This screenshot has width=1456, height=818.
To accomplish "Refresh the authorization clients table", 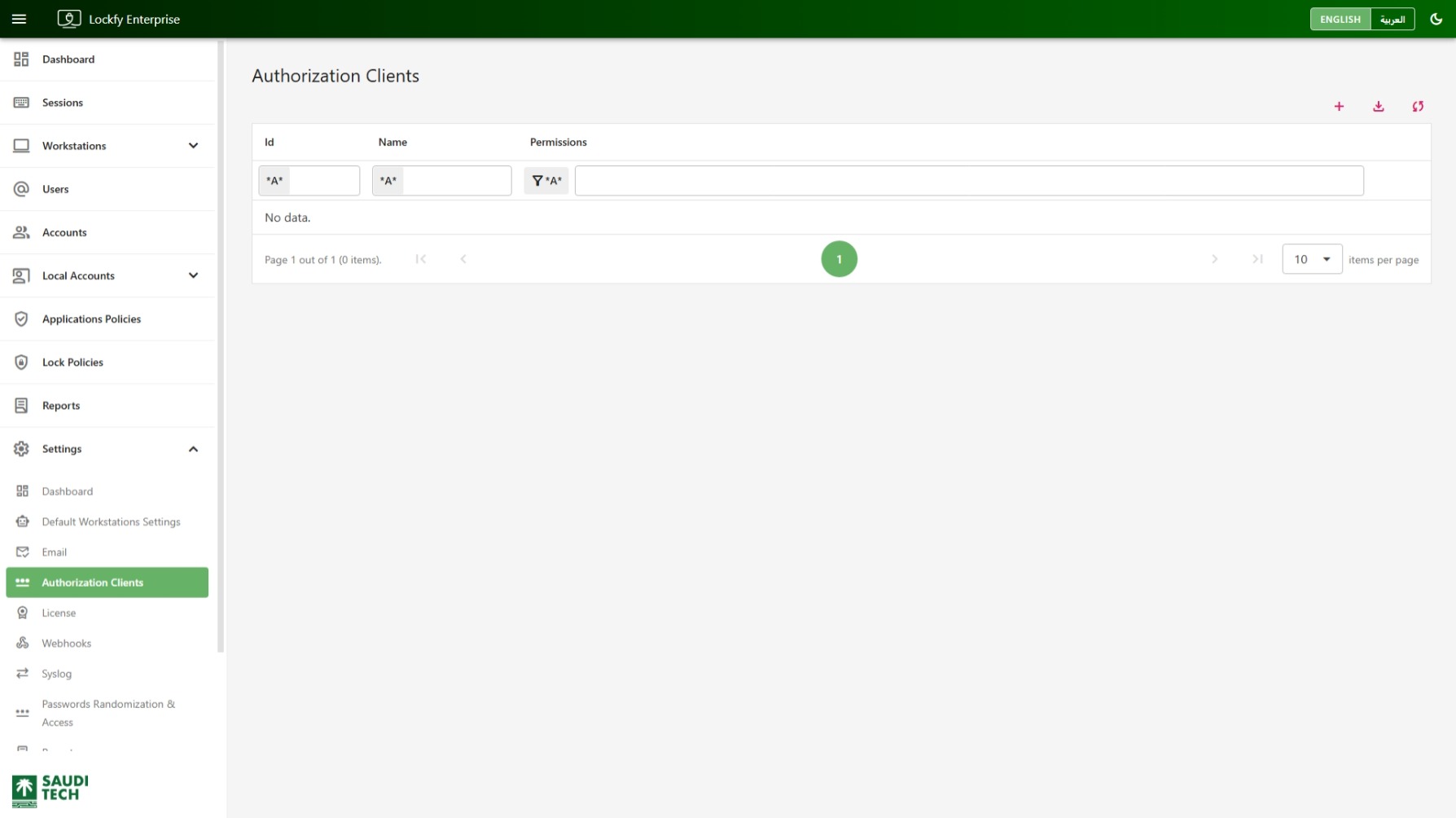I will [1418, 106].
